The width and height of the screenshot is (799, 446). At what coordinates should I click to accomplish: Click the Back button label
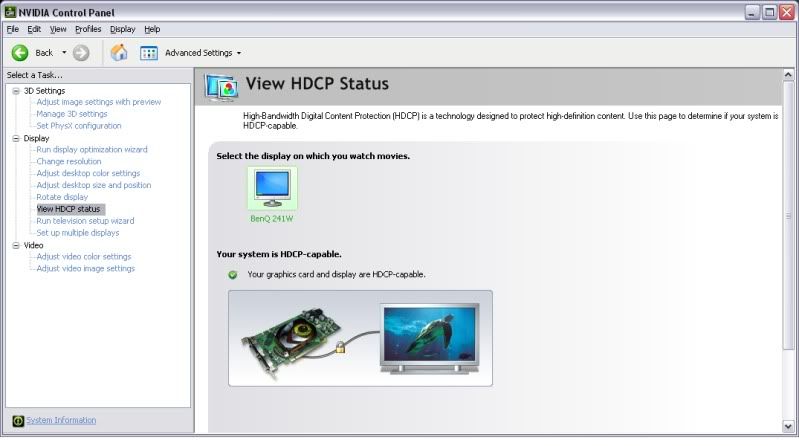point(44,53)
